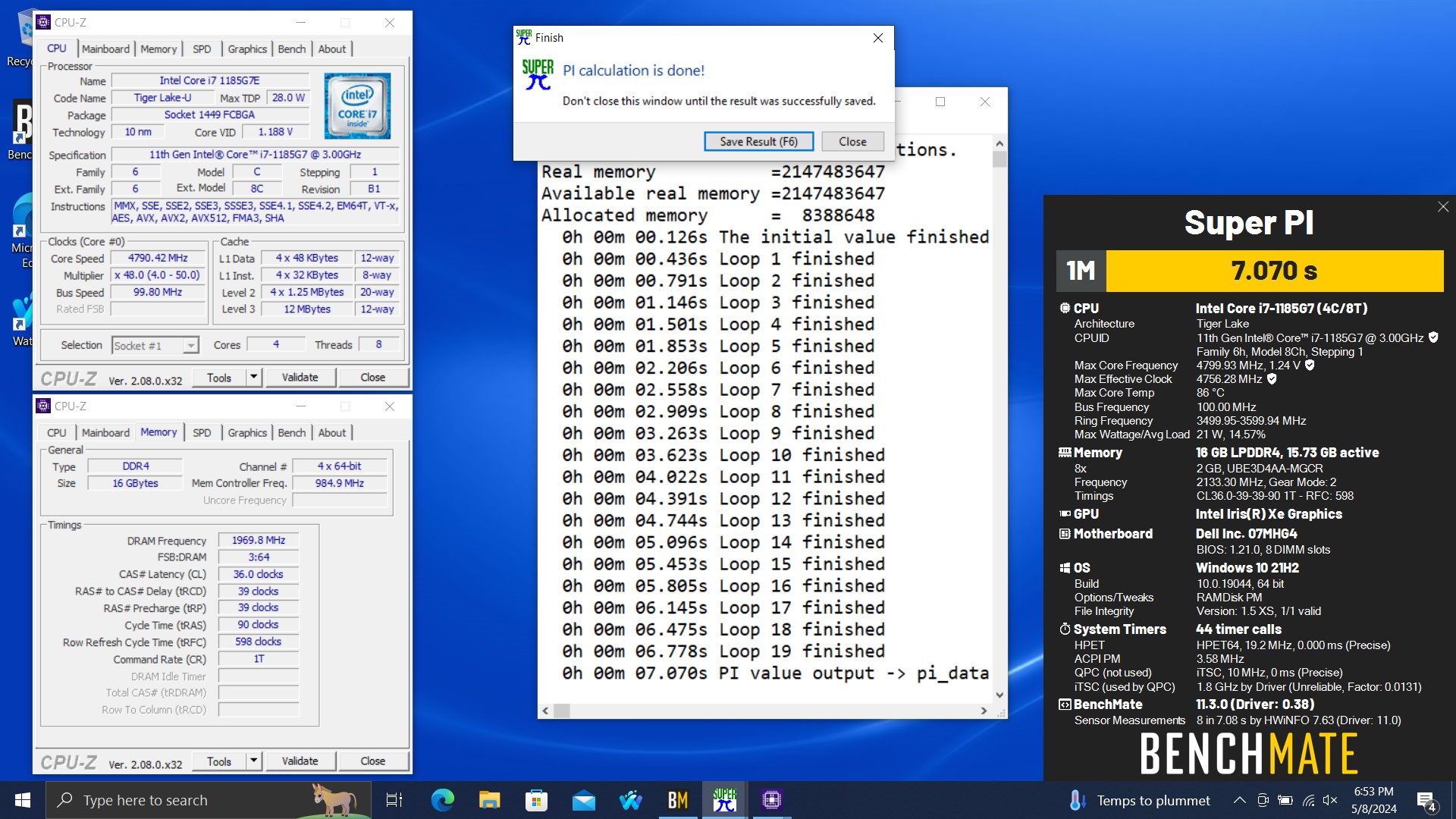
Task: Open the Mail app taskbar icon
Action: 583,800
